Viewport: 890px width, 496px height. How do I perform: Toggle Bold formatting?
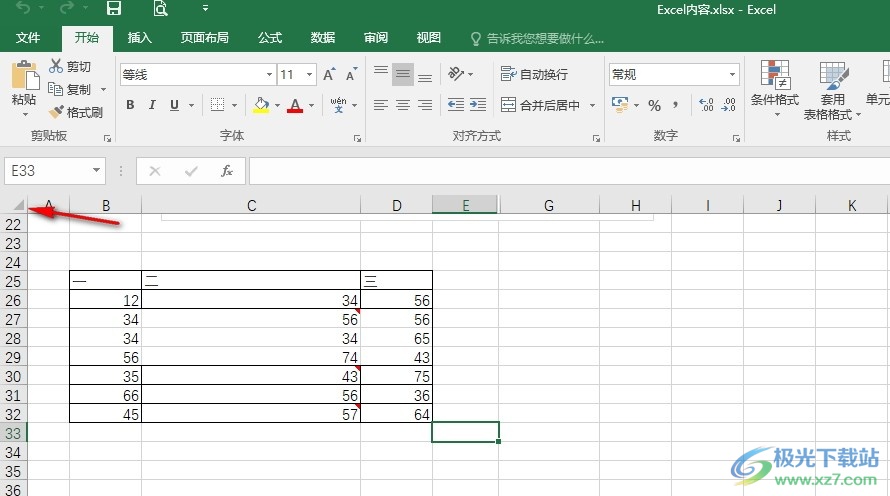click(x=130, y=105)
